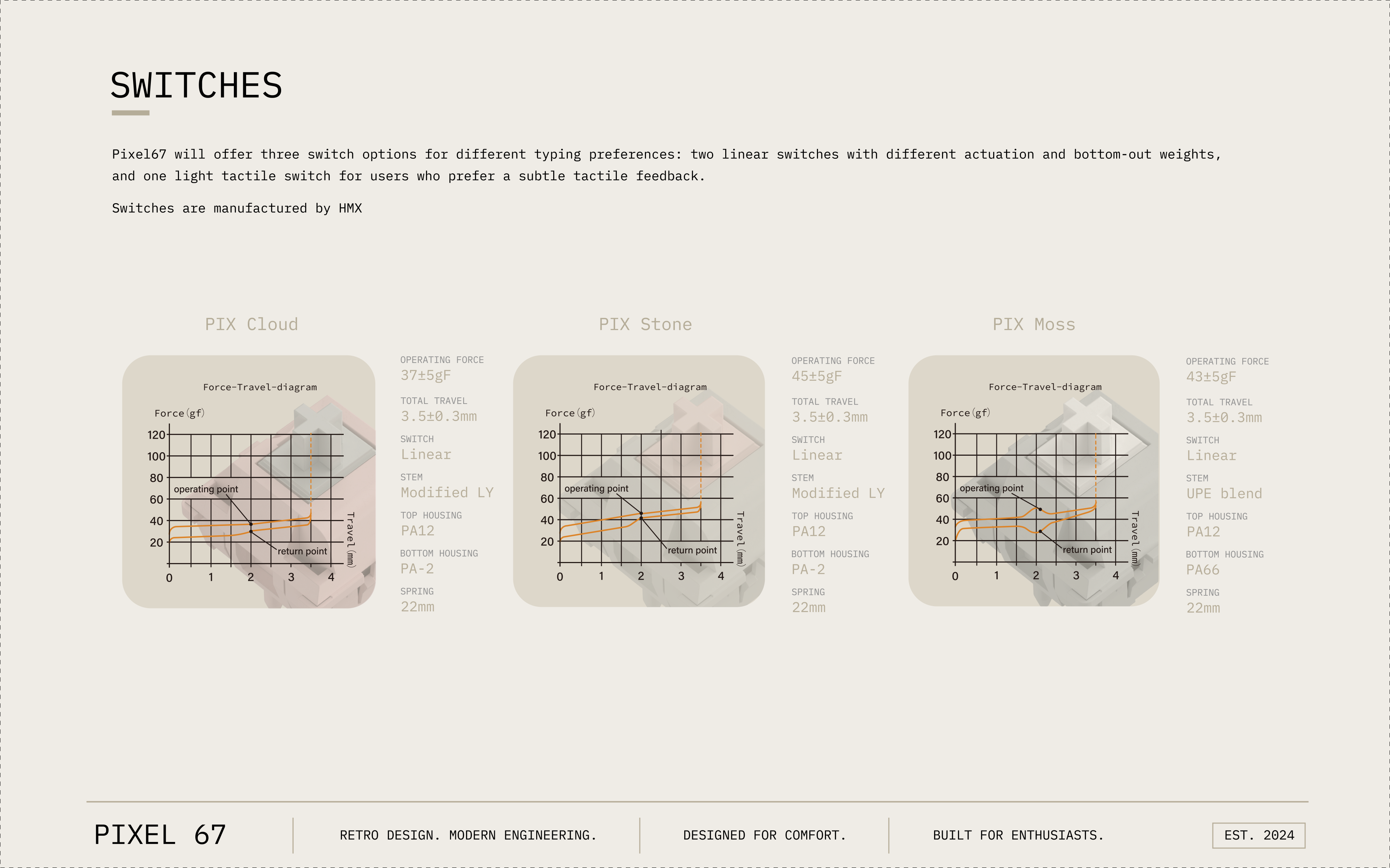Click the return point label in Moss diagram

[1087, 550]
